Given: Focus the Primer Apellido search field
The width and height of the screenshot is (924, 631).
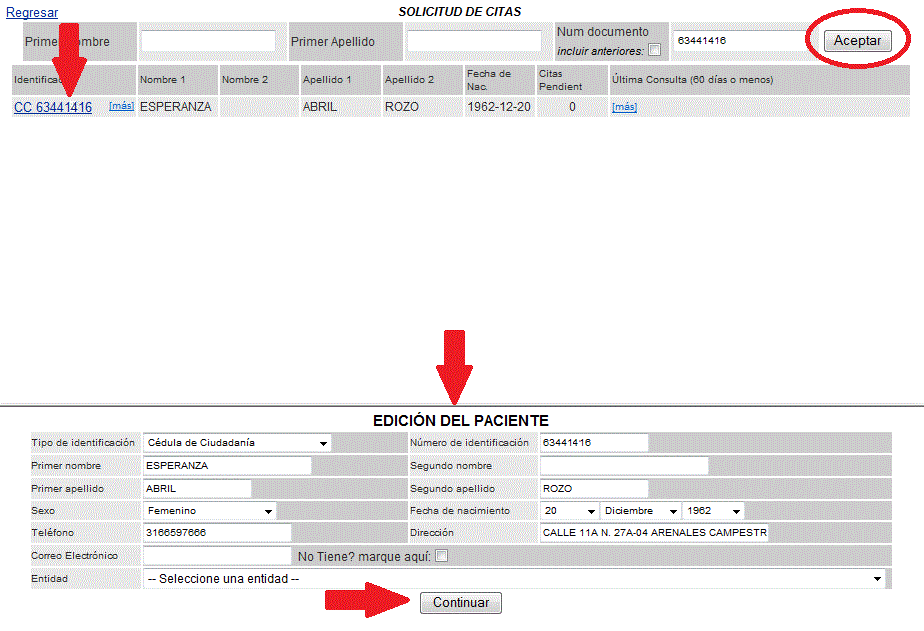Looking at the screenshot, I should (474, 41).
